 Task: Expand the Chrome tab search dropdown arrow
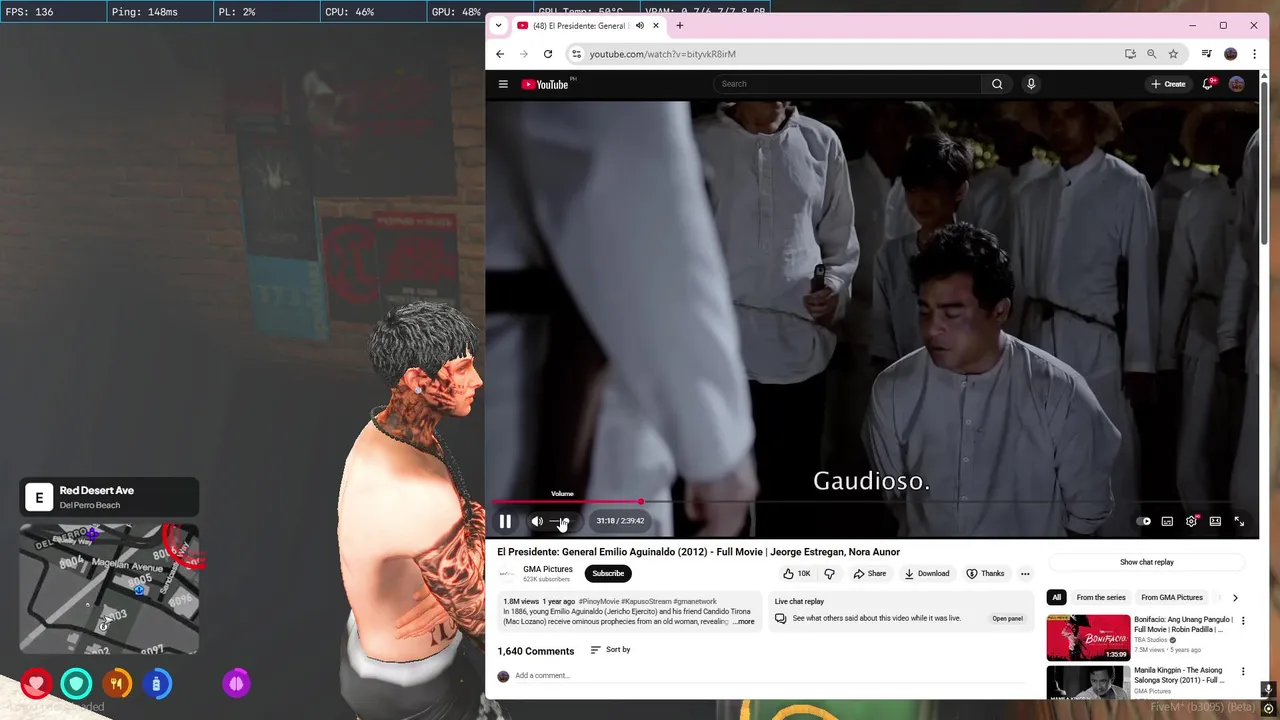[498, 26]
